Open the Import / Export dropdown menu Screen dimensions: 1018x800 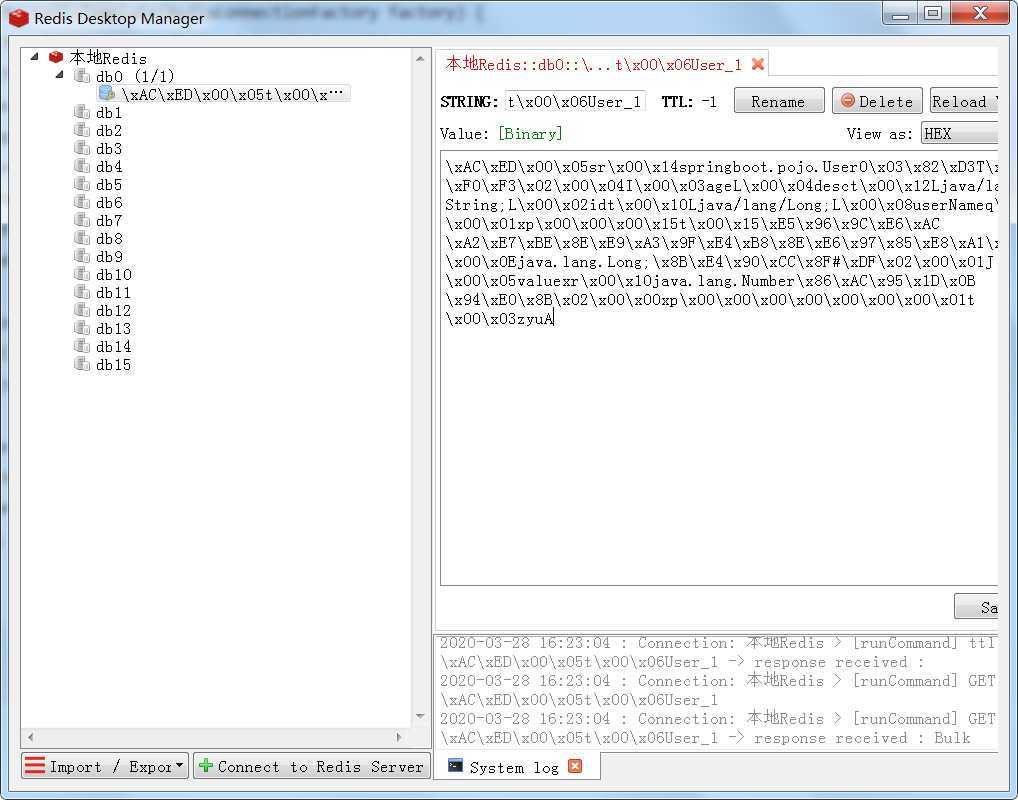tap(105, 766)
